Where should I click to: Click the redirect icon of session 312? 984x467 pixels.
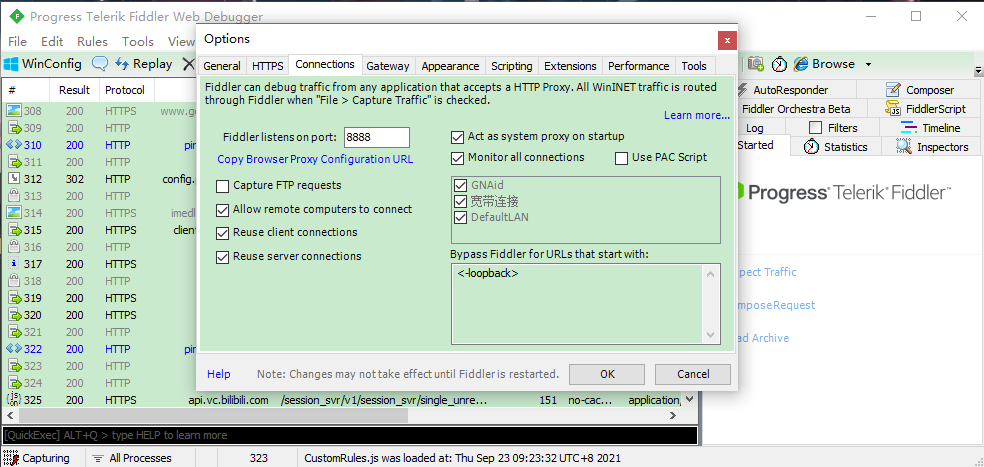[x=14, y=179]
